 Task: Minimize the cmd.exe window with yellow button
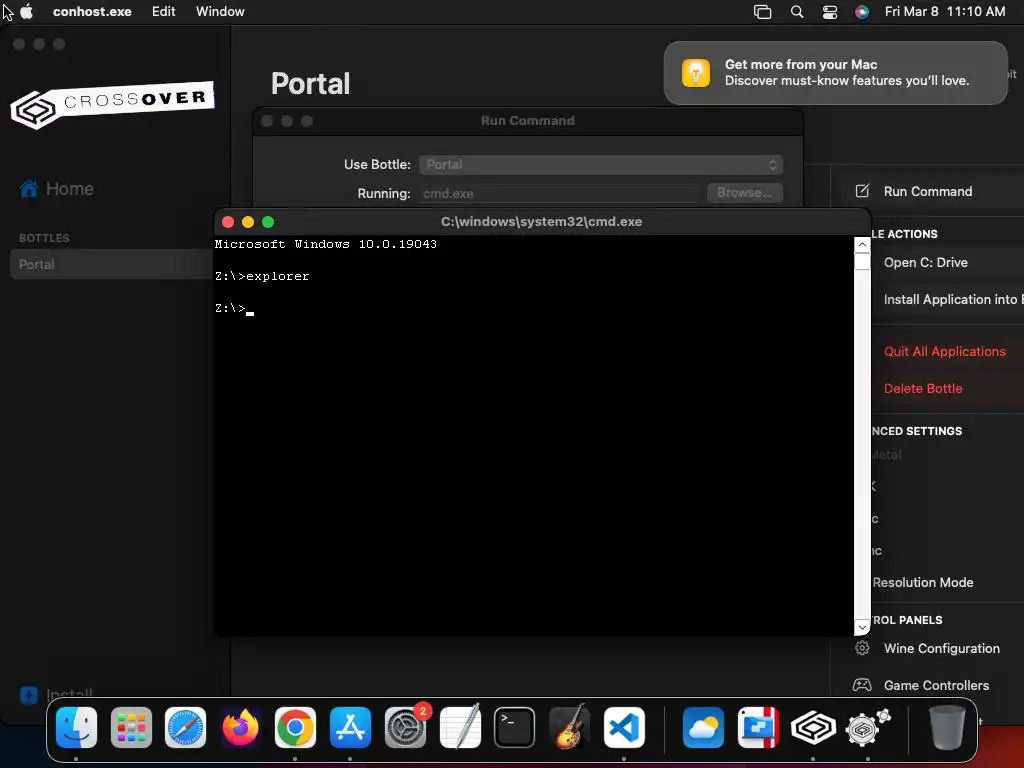(248, 222)
